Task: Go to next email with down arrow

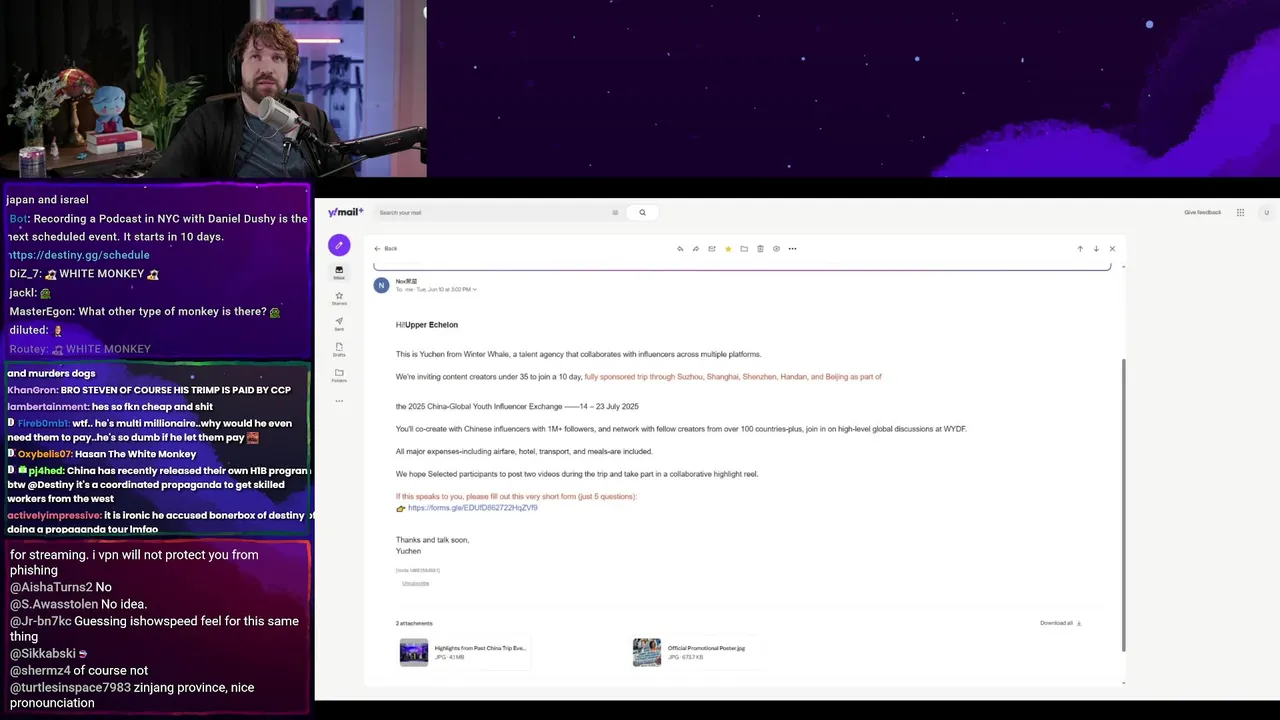Action: (1096, 248)
